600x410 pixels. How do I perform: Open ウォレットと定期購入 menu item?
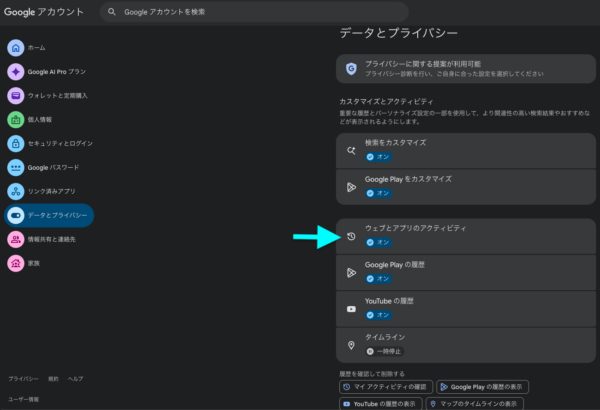pos(47,96)
